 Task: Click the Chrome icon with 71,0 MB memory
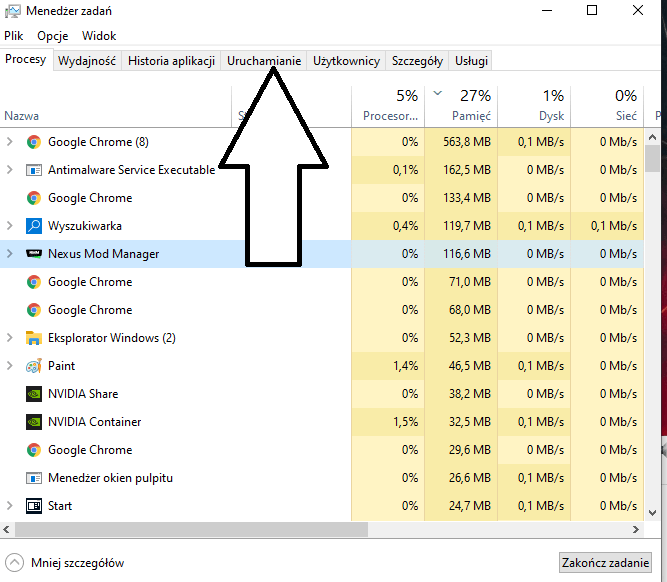[x=34, y=282]
